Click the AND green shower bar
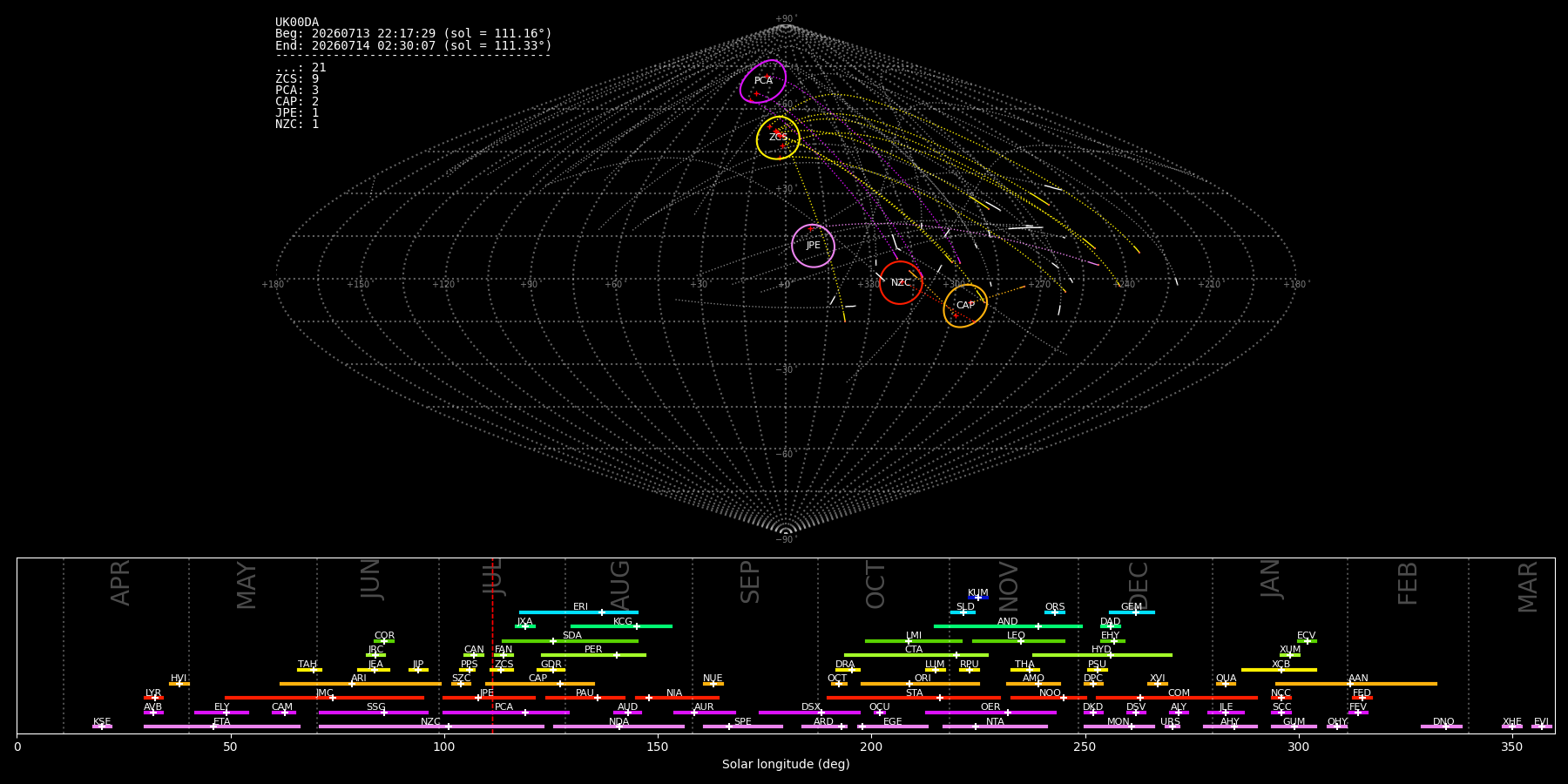1568x784 pixels. [x=1008, y=626]
